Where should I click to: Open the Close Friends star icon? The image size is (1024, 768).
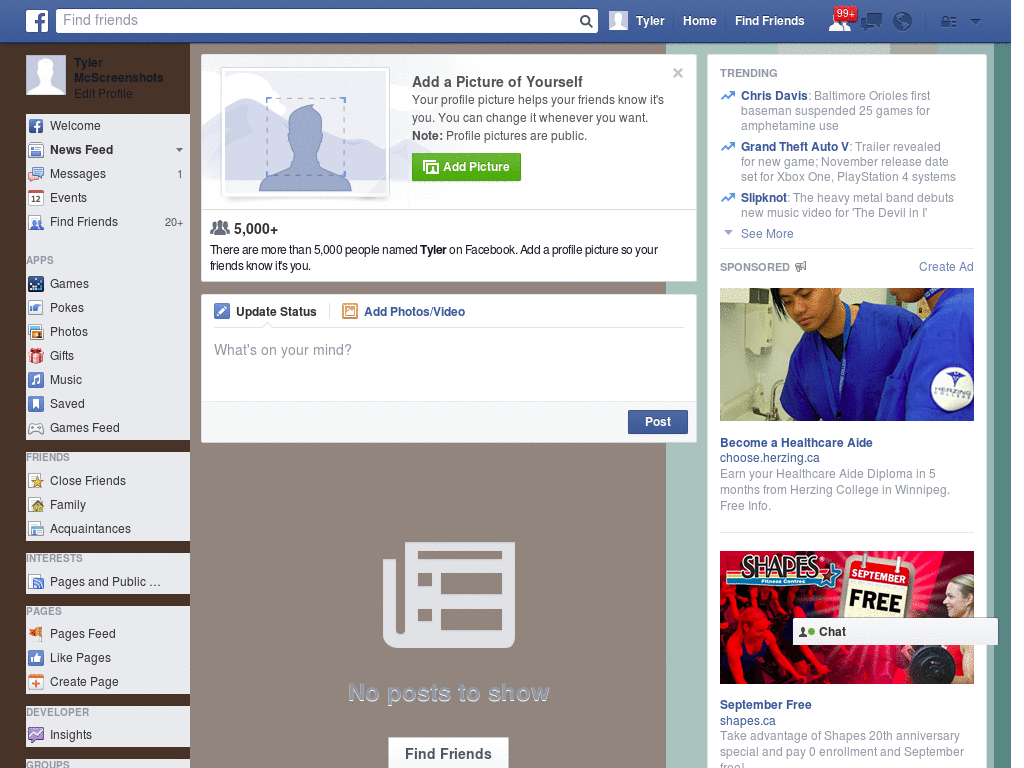click(x=36, y=481)
